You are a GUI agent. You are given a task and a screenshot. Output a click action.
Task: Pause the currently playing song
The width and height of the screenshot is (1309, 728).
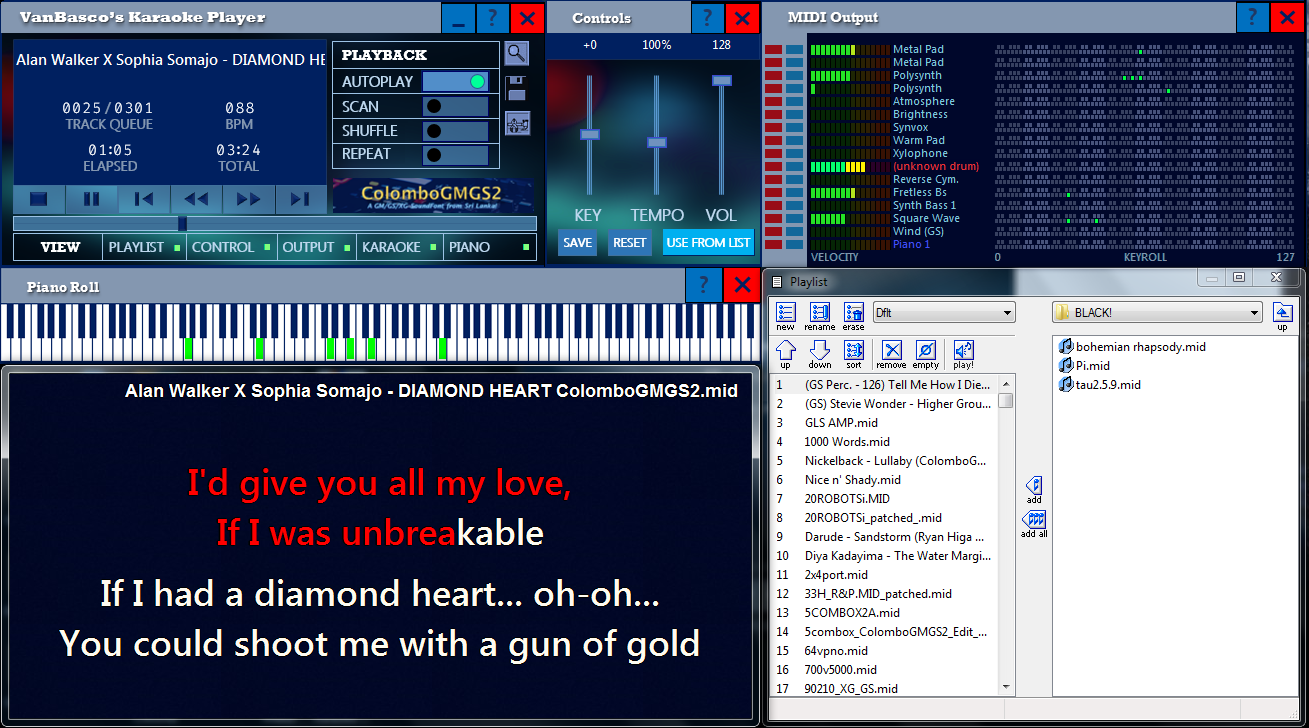(x=92, y=199)
